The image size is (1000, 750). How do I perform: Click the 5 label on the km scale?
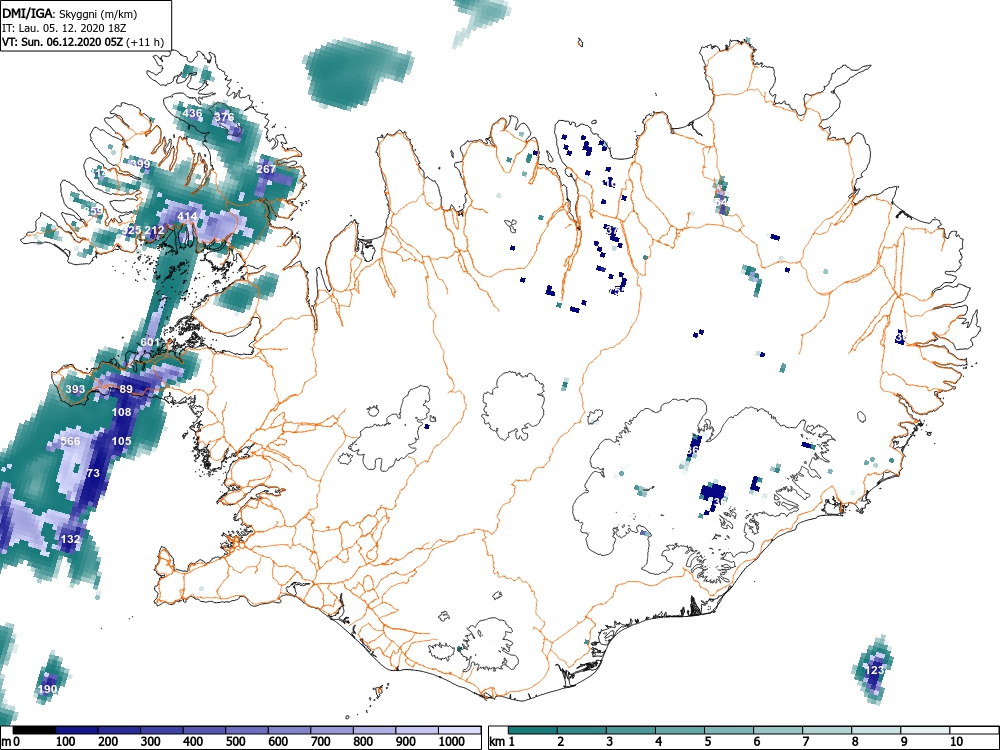pyautogui.click(x=707, y=741)
